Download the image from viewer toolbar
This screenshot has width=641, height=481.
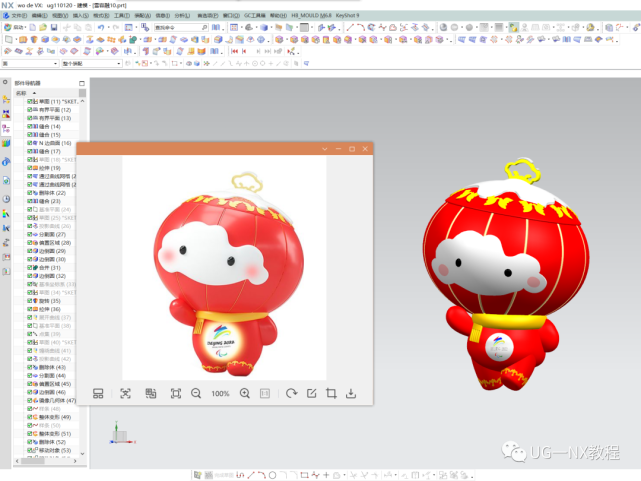click(x=351, y=394)
